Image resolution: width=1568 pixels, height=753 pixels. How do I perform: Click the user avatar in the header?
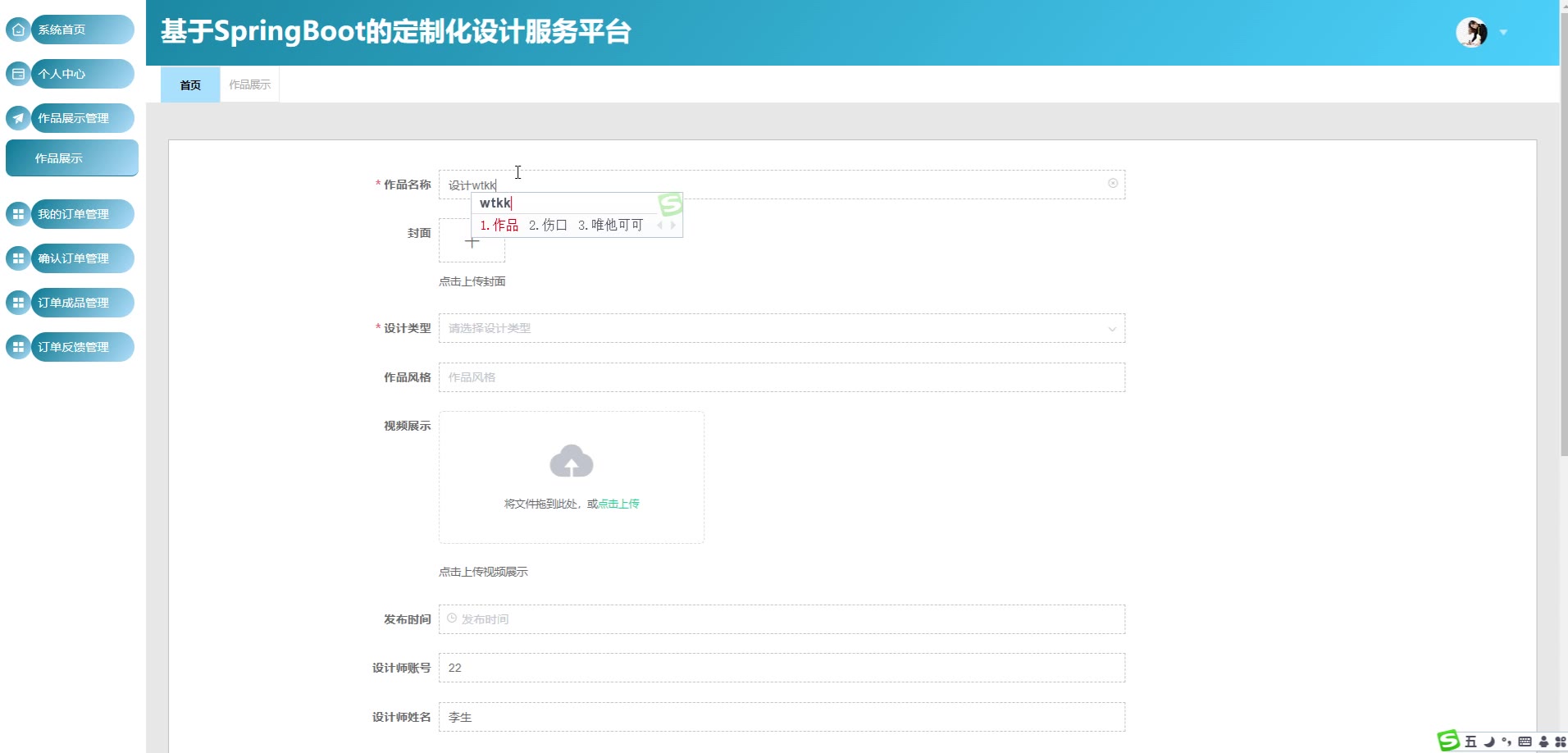[1472, 33]
